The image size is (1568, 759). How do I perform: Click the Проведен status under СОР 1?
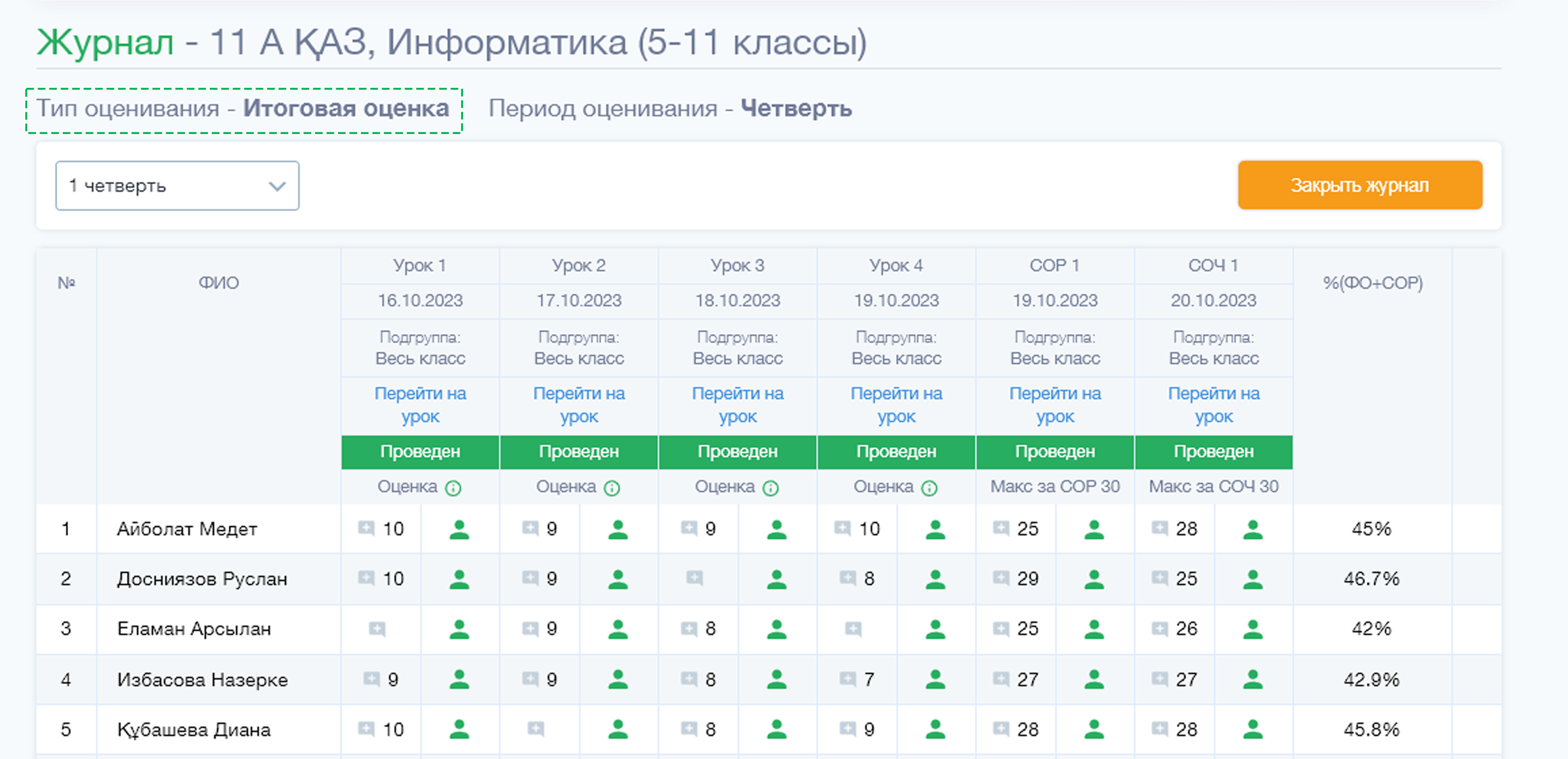1055,452
